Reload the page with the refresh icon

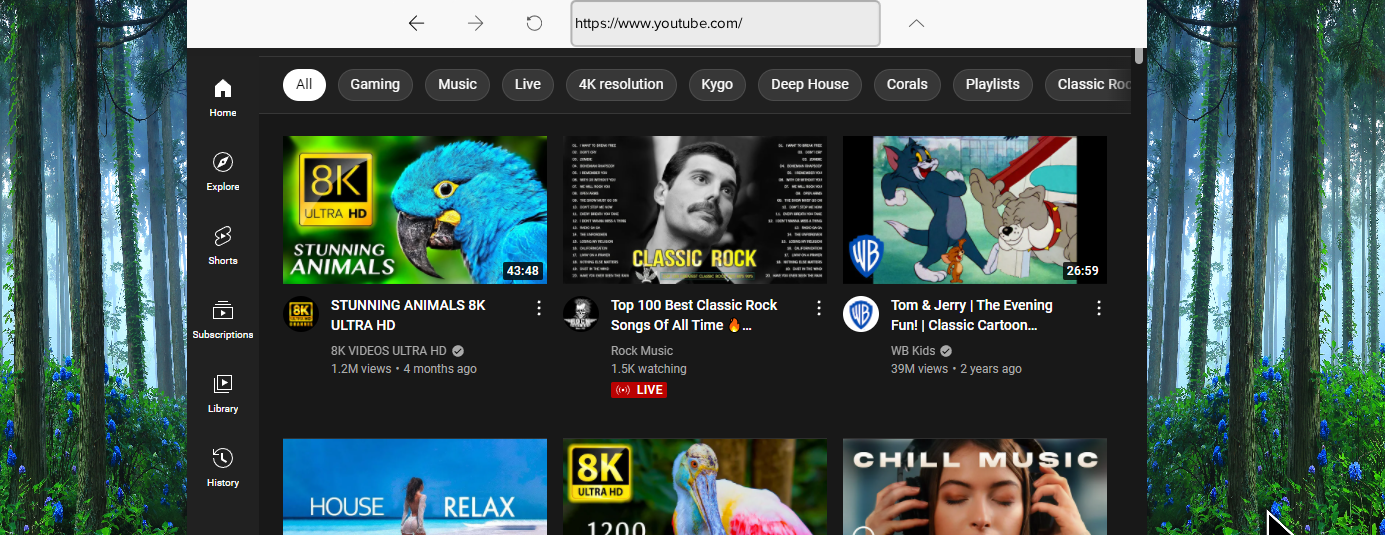534,23
